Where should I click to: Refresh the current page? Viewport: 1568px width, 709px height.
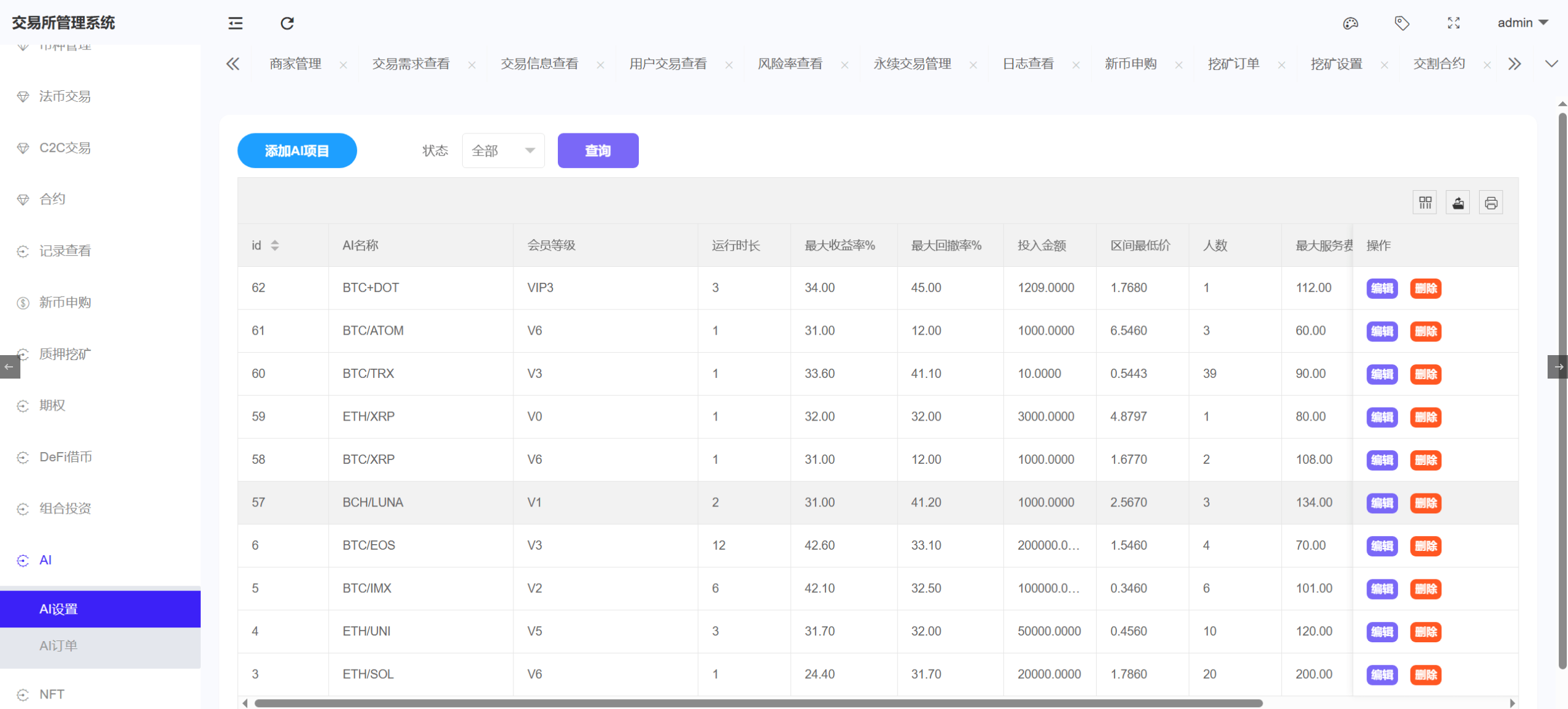287,23
